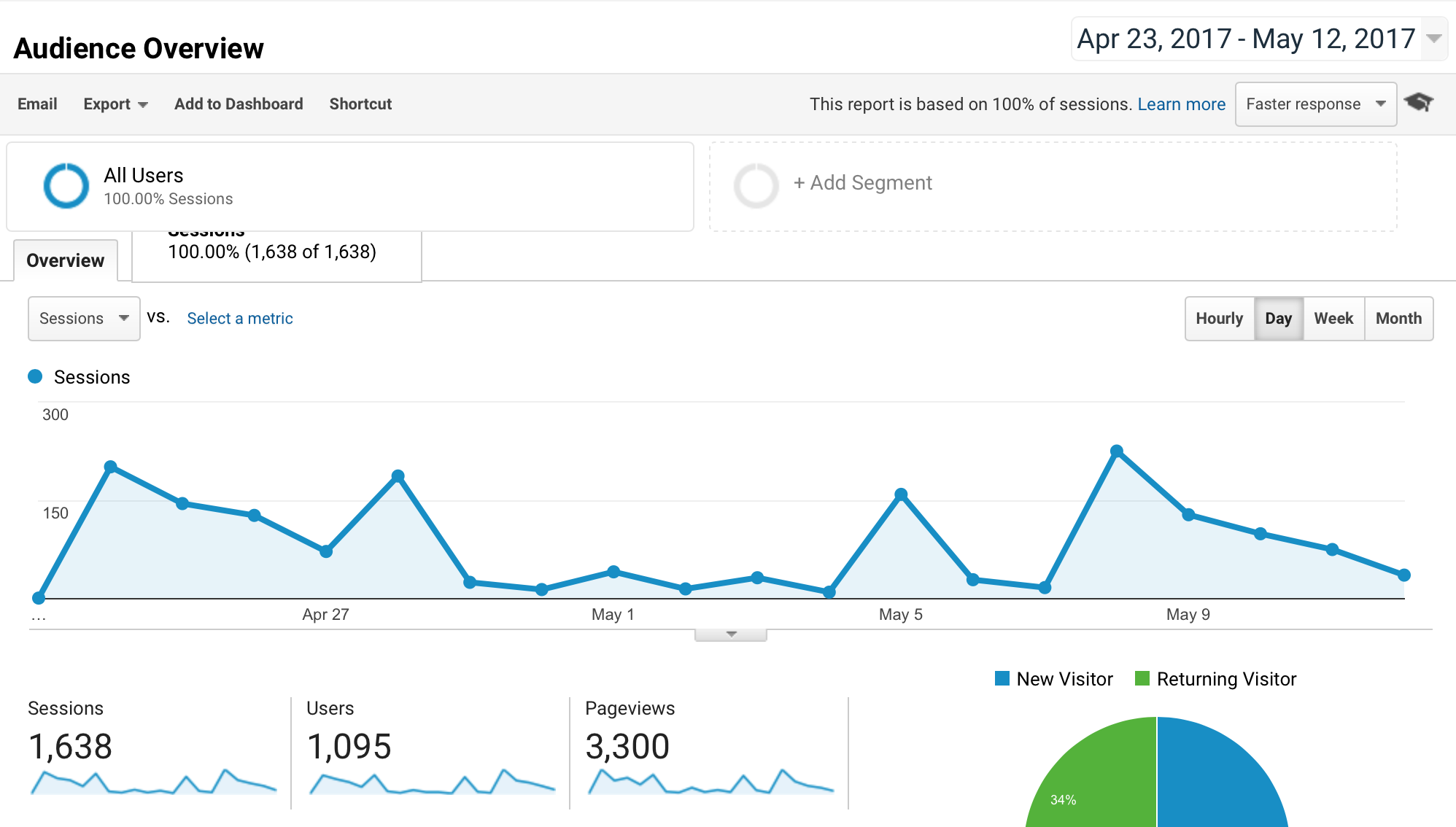Click the collapse arrow below the chart
This screenshot has height=827, width=1456.
731,634
